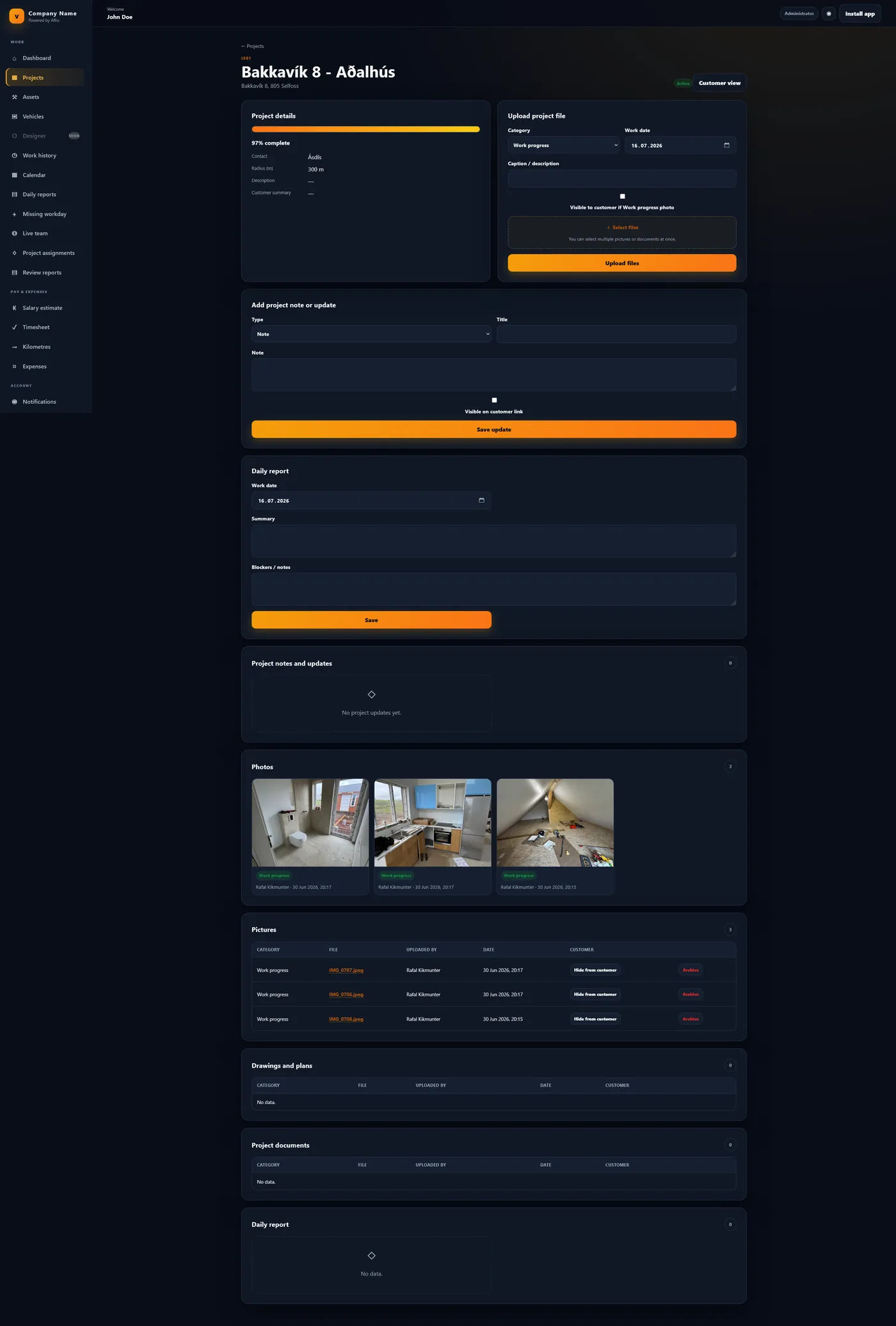Hide IMG_0706.jpeg from the customer
896x1326 pixels.
(595, 994)
